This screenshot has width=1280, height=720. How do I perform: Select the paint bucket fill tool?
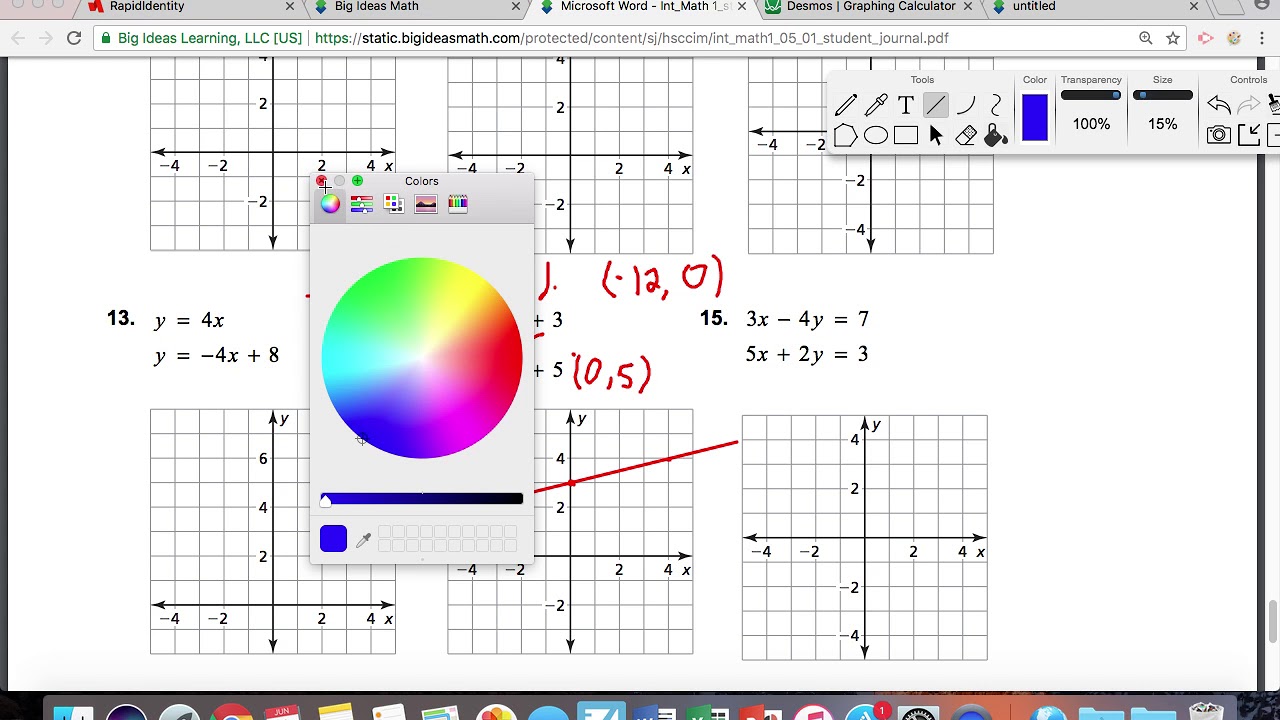[x=996, y=135]
